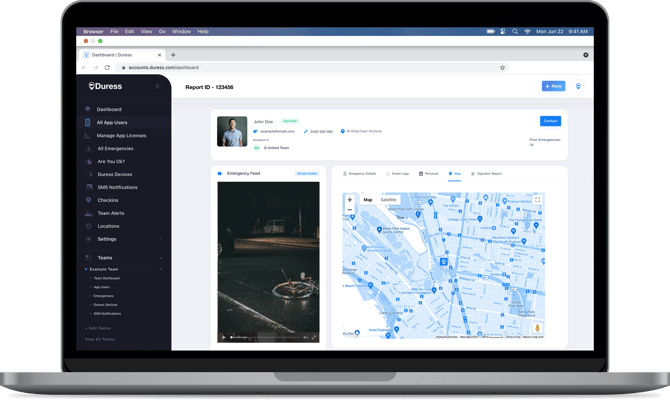
Task: Open the Edit menu
Action: (x=129, y=31)
